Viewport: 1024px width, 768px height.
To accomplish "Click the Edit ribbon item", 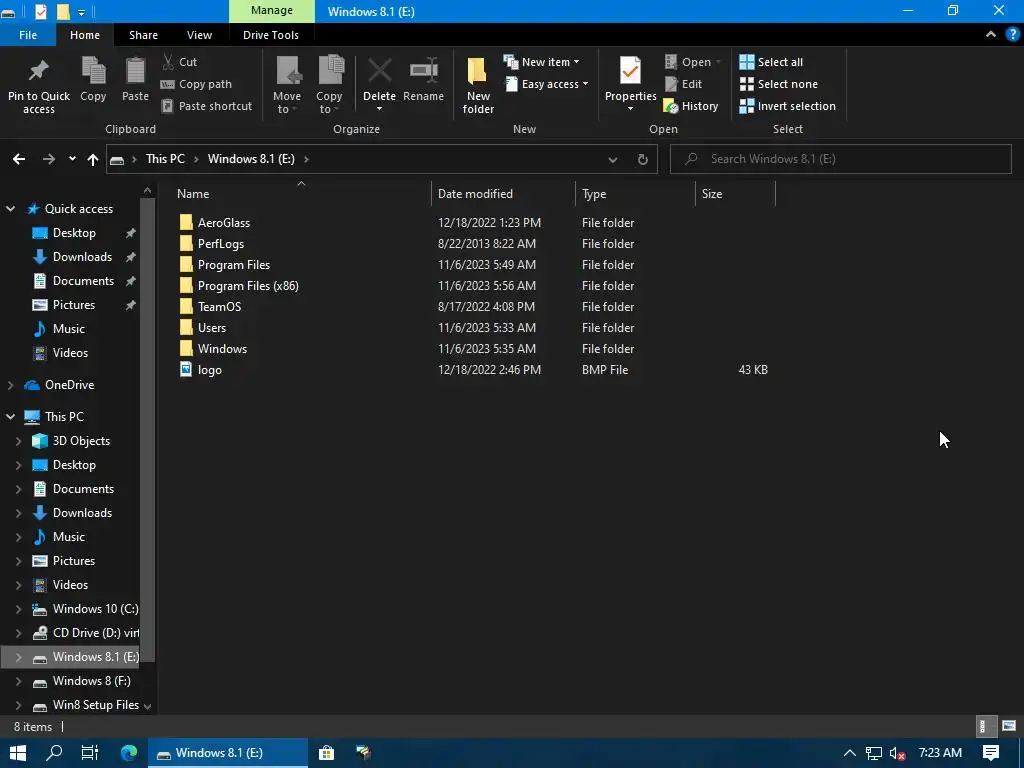I will [x=683, y=84].
